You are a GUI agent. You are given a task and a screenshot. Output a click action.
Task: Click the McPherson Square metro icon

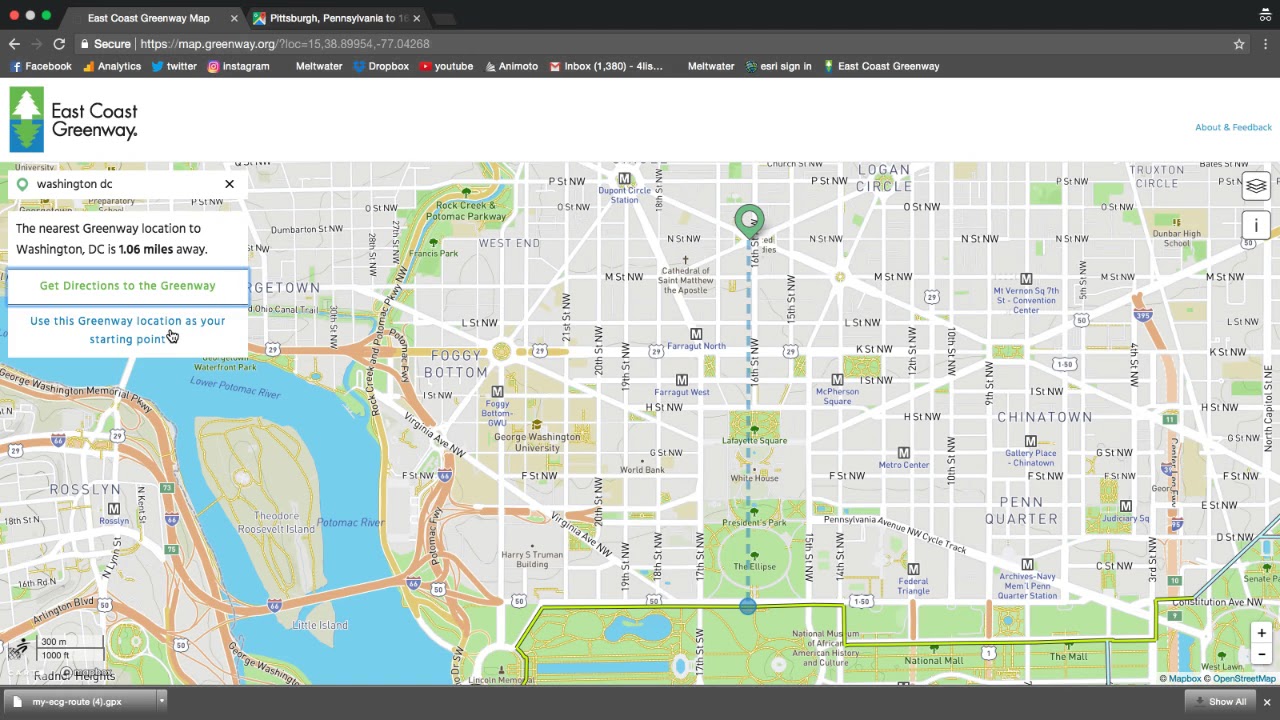(x=837, y=379)
